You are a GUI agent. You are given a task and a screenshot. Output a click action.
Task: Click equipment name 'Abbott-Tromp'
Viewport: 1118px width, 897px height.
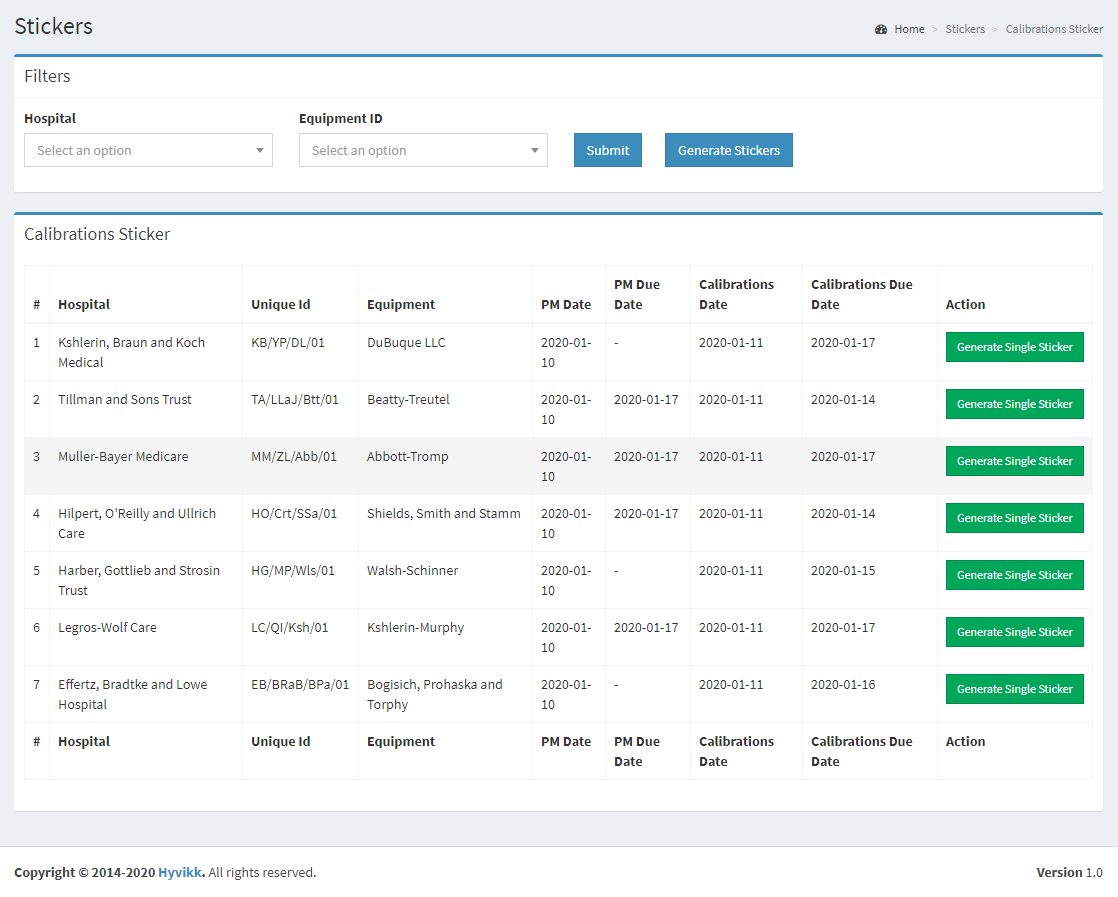tap(407, 456)
